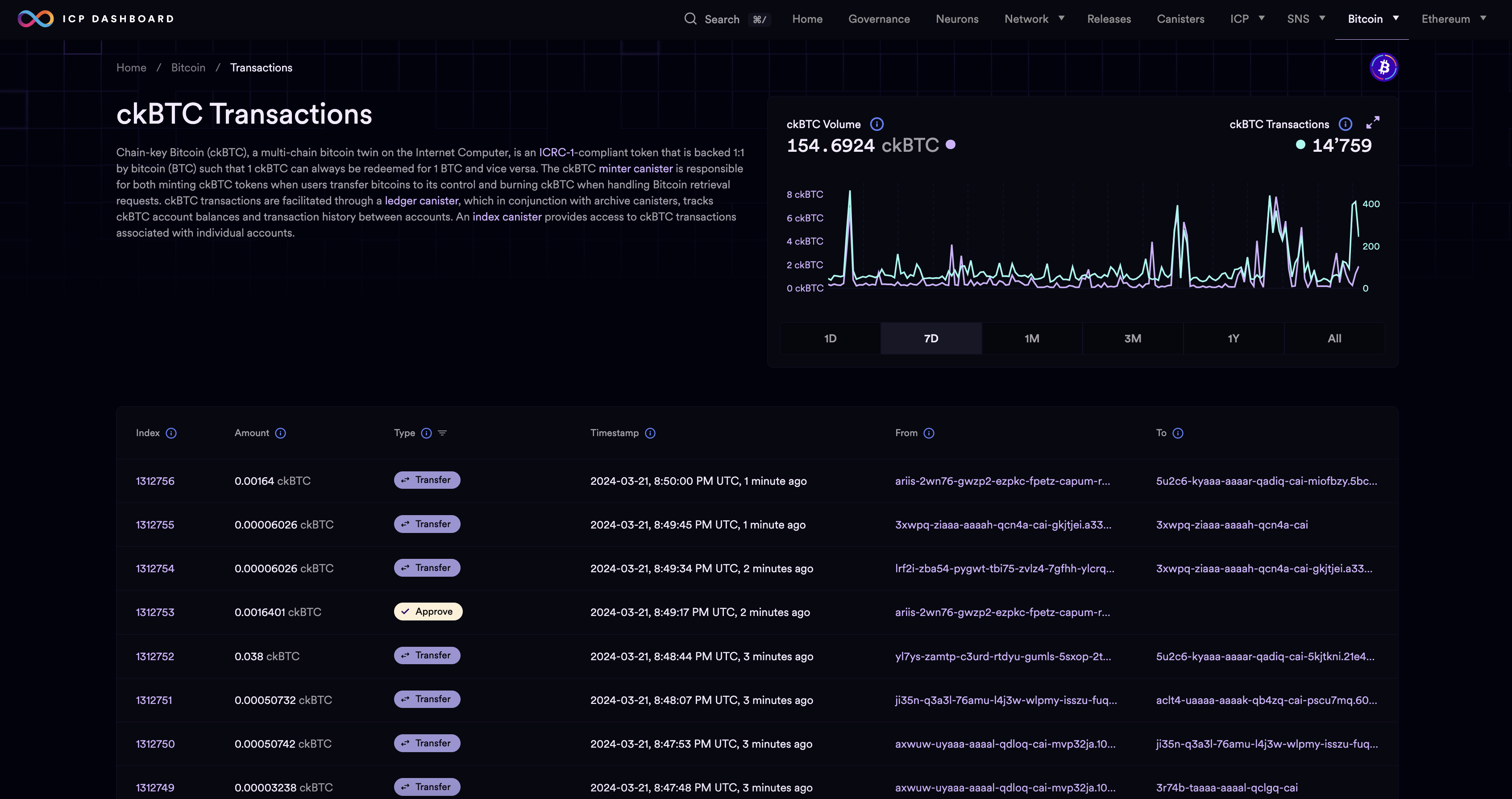The height and width of the screenshot is (799, 1512).
Task: Click the ICP Dashboard infinity logo
Action: pyautogui.click(x=36, y=19)
